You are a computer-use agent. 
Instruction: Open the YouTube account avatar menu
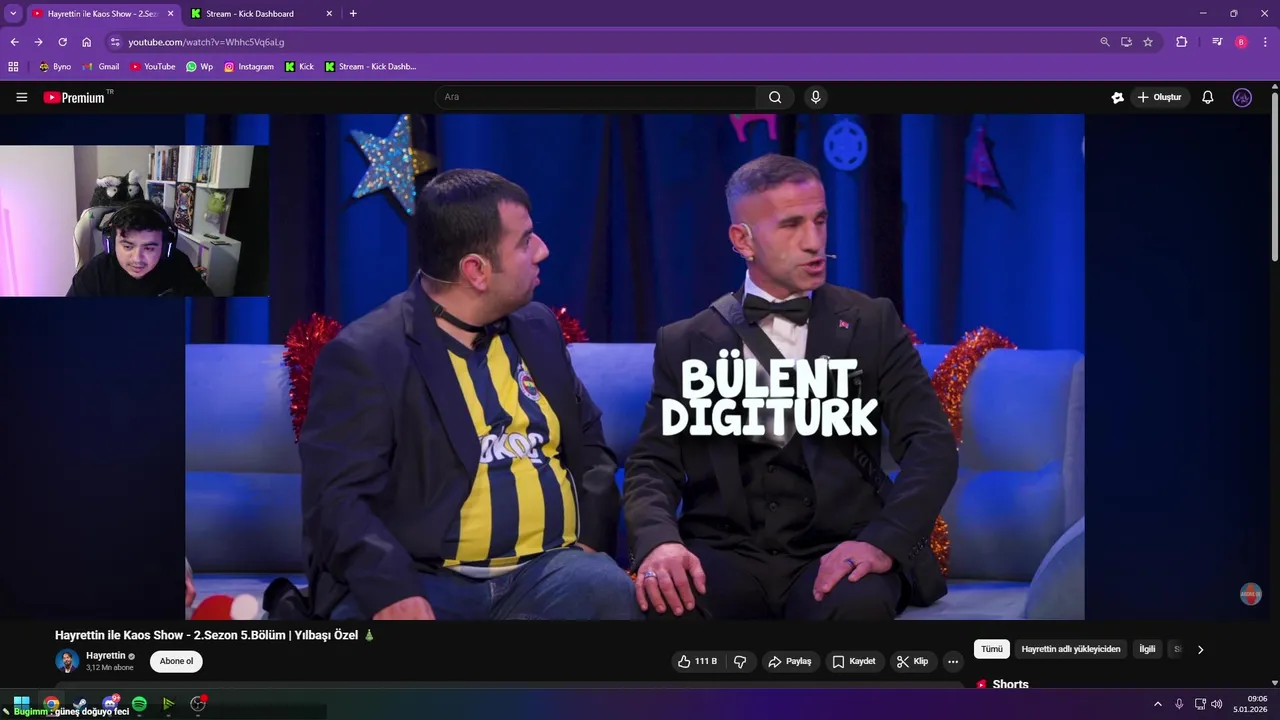click(x=1242, y=97)
